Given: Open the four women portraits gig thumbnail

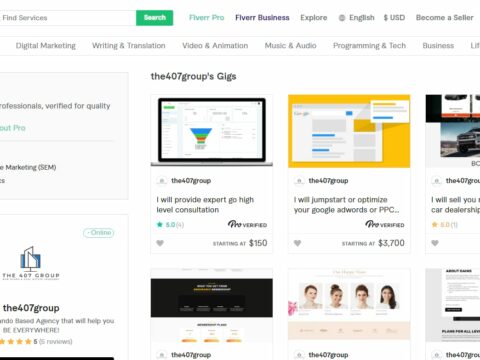Looking at the screenshot, I should click(x=349, y=305).
